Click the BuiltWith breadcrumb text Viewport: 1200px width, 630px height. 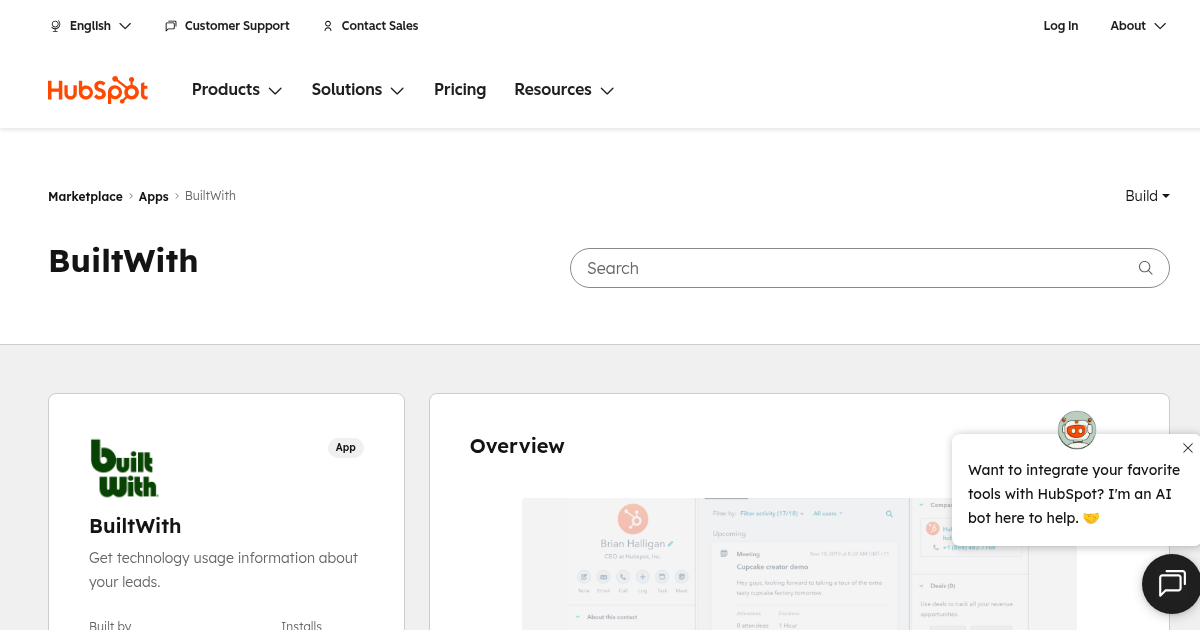coord(210,196)
